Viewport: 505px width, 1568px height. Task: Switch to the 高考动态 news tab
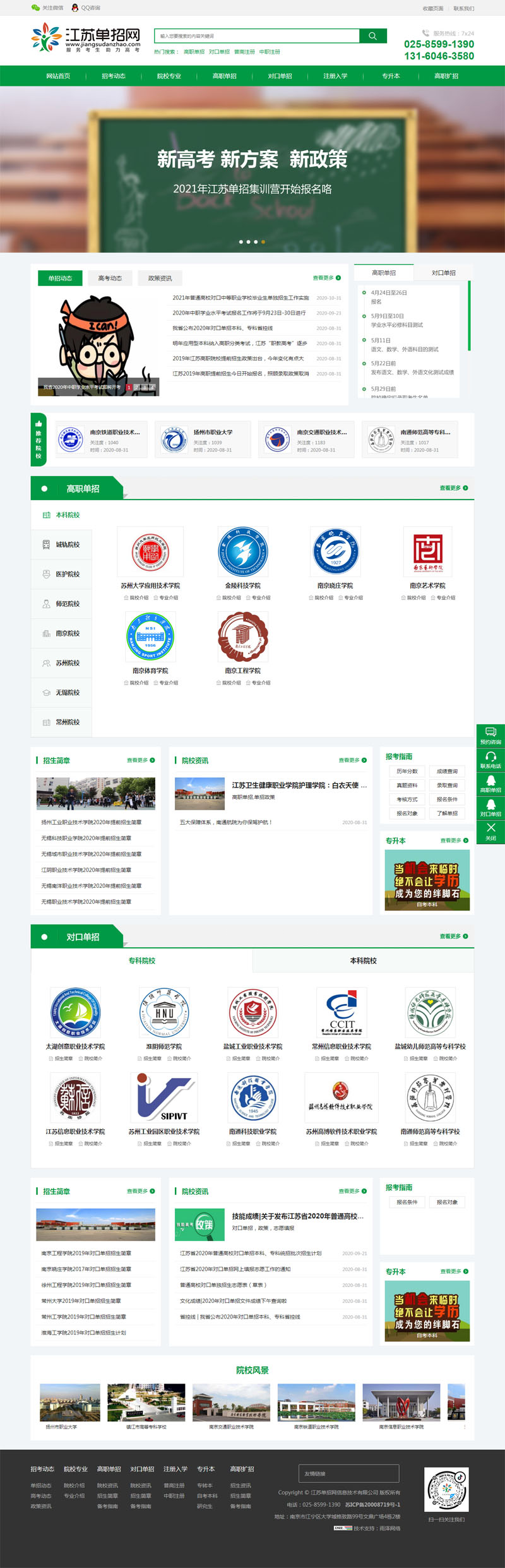point(110,278)
